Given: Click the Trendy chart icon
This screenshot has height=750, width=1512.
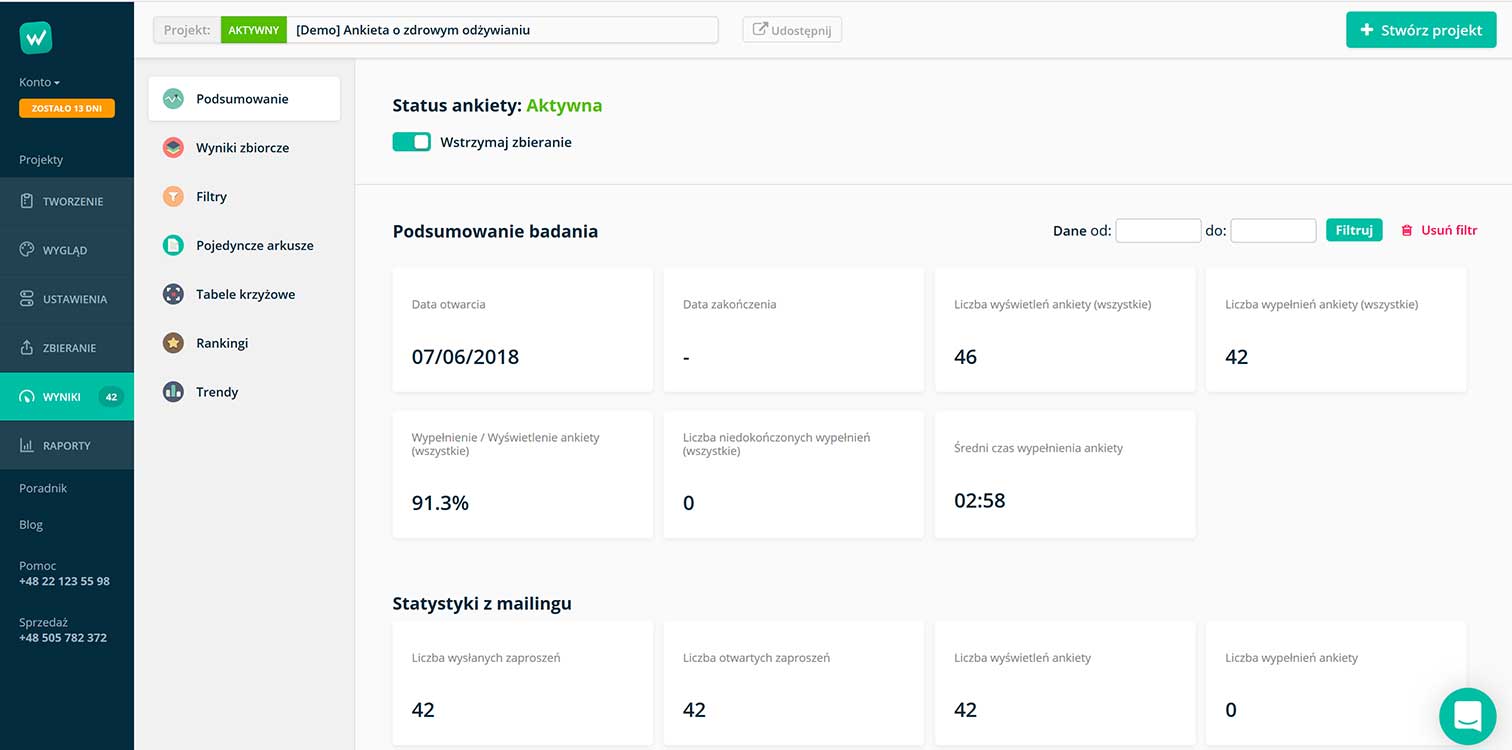Looking at the screenshot, I should 173,392.
